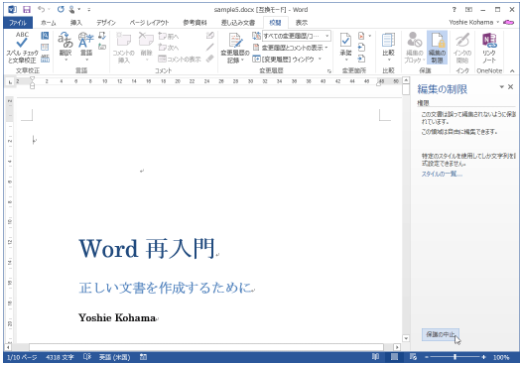Undo the last action
The height and width of the screenshot is (365, 520).
pyautogui.click(x=41, y=9)
